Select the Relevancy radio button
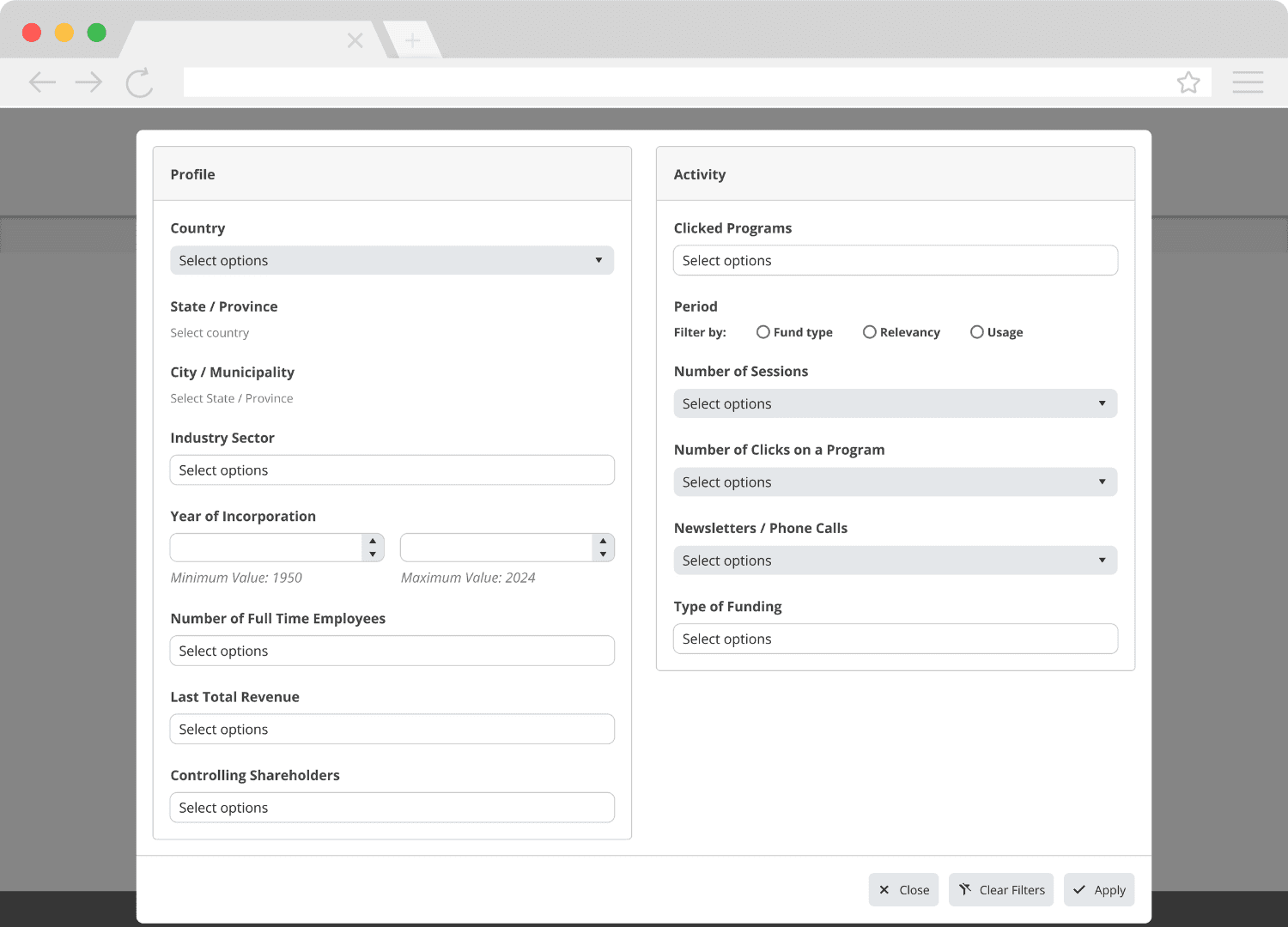The height and width of the screenshot is (927, 1288). 870,331
